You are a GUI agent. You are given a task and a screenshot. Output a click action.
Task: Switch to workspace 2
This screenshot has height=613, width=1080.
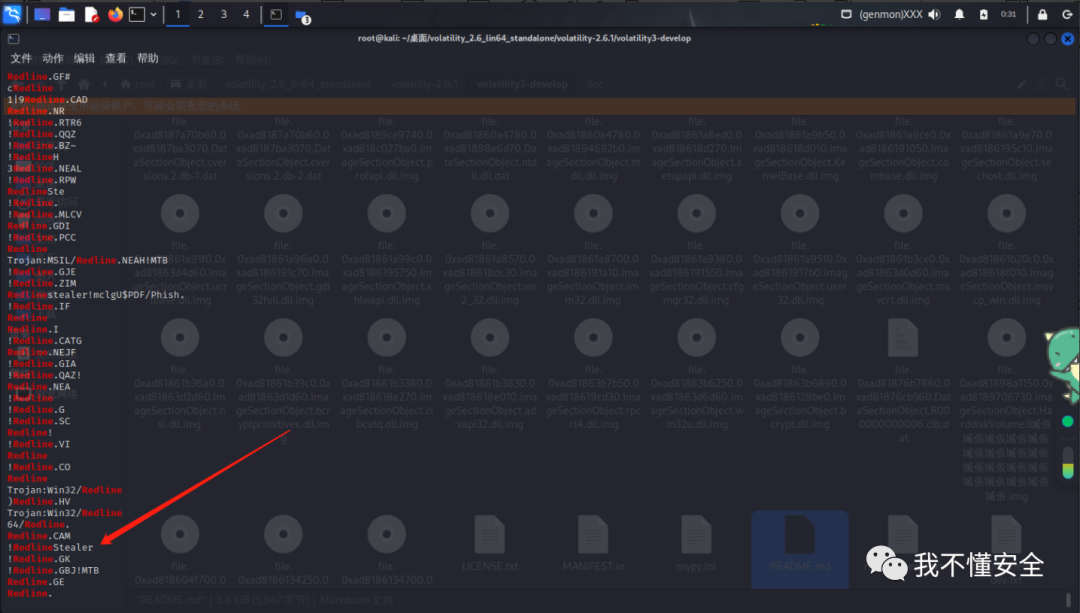coord(200,14)
